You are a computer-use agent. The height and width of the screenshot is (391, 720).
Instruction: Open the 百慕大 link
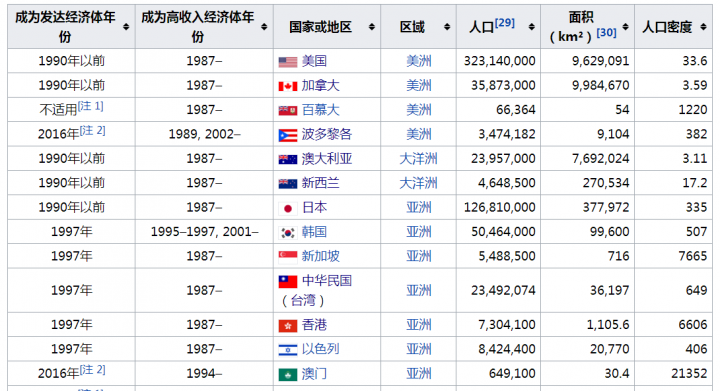(321, 110)
